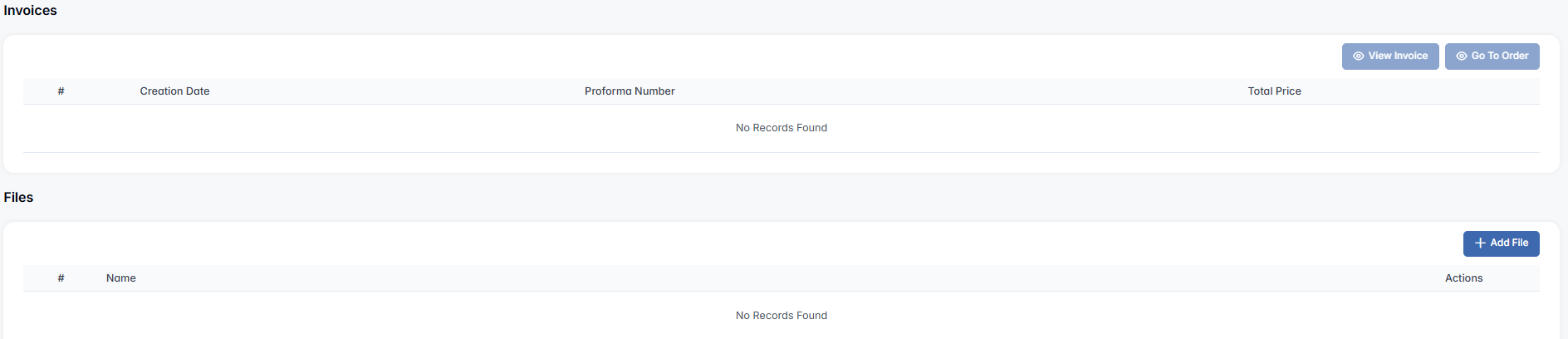
Task: Select the Name column header in Files
Action: (x=121, y=278)
